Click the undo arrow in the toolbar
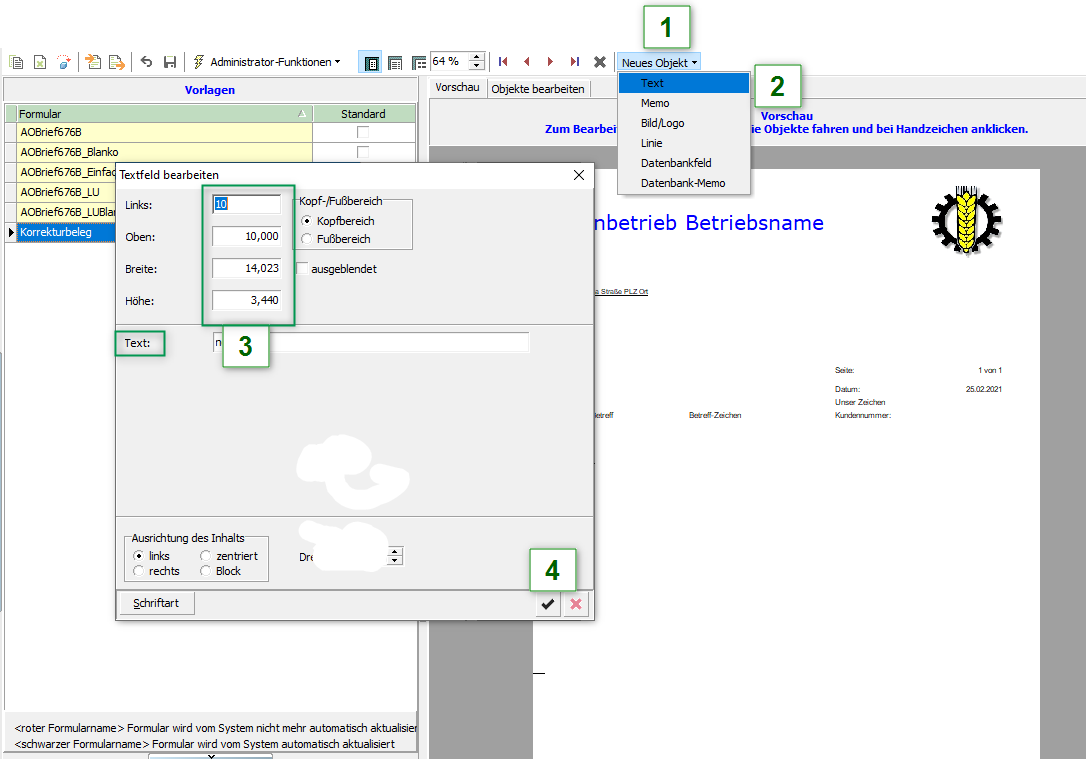This screenshot has height=759, width=1086. pos(147,62)
